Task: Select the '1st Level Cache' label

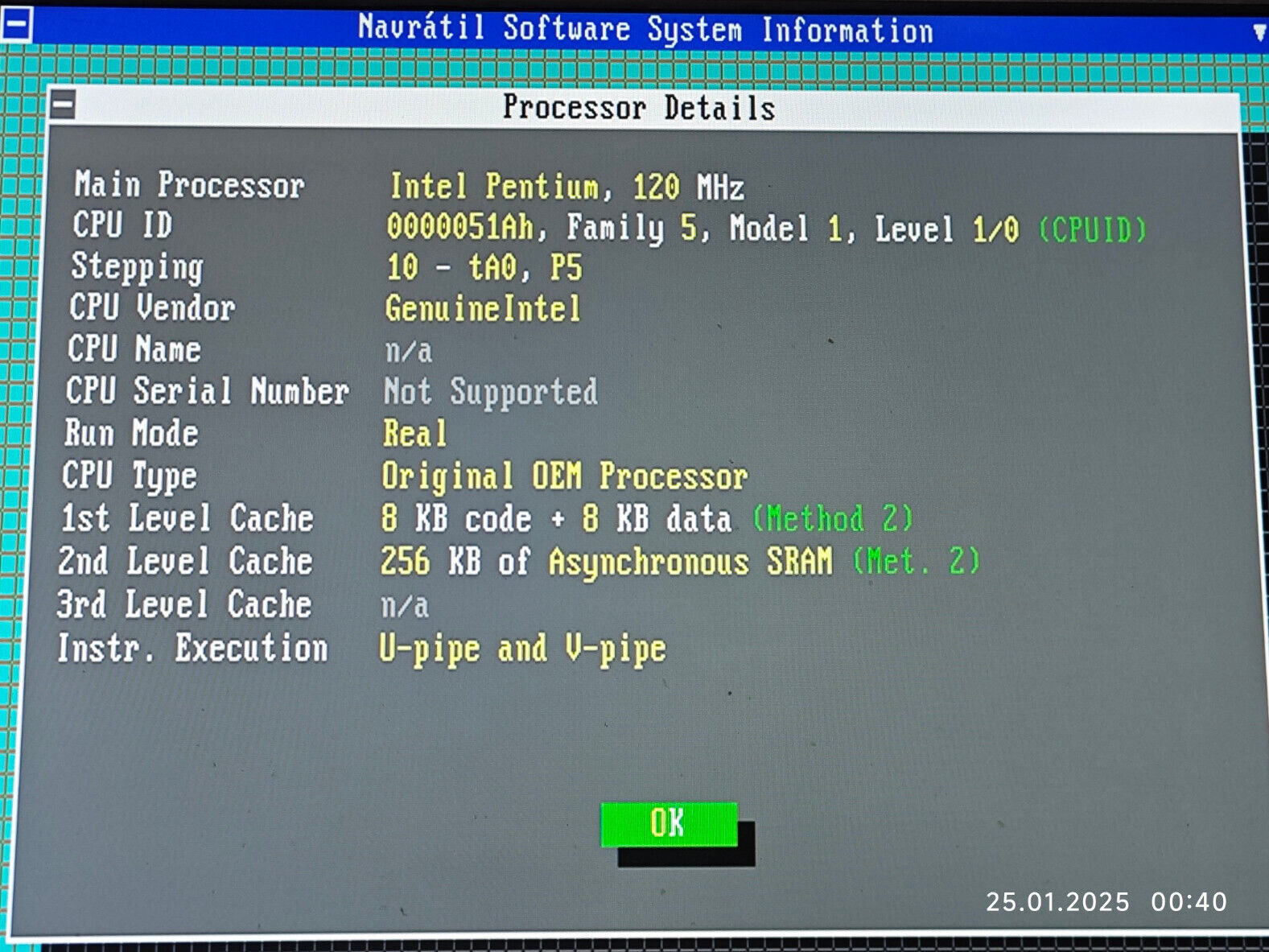Action: [187, 517]
